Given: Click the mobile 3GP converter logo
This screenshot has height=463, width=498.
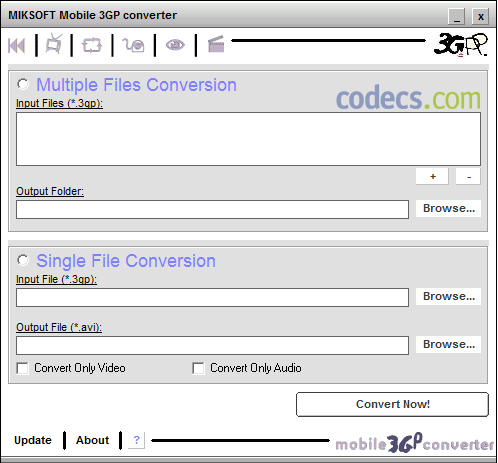Looking at the screenshot, I should pos(415,443).
